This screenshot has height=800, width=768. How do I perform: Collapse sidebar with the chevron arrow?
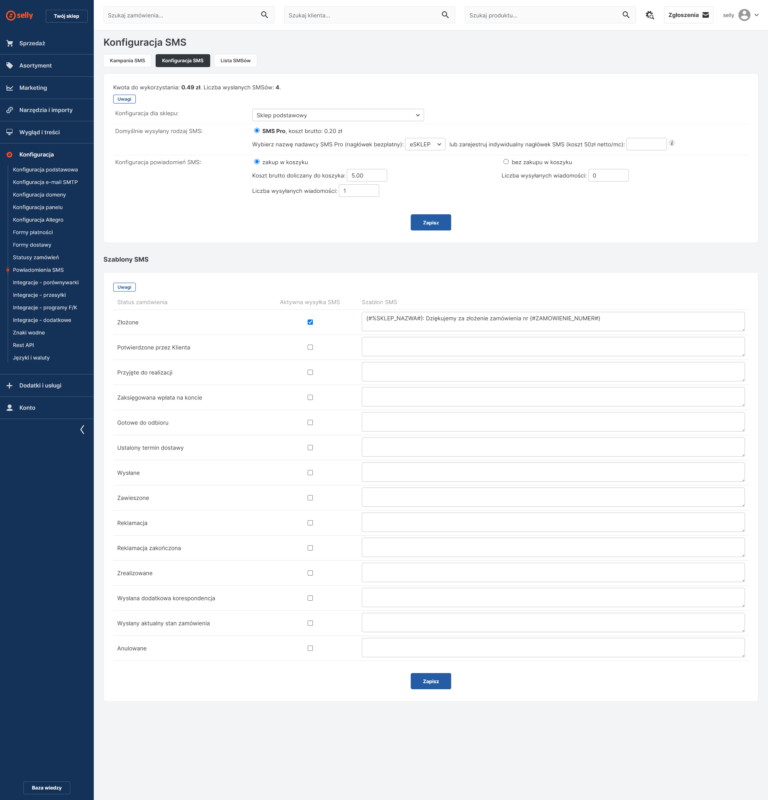[x=82, y=429]
